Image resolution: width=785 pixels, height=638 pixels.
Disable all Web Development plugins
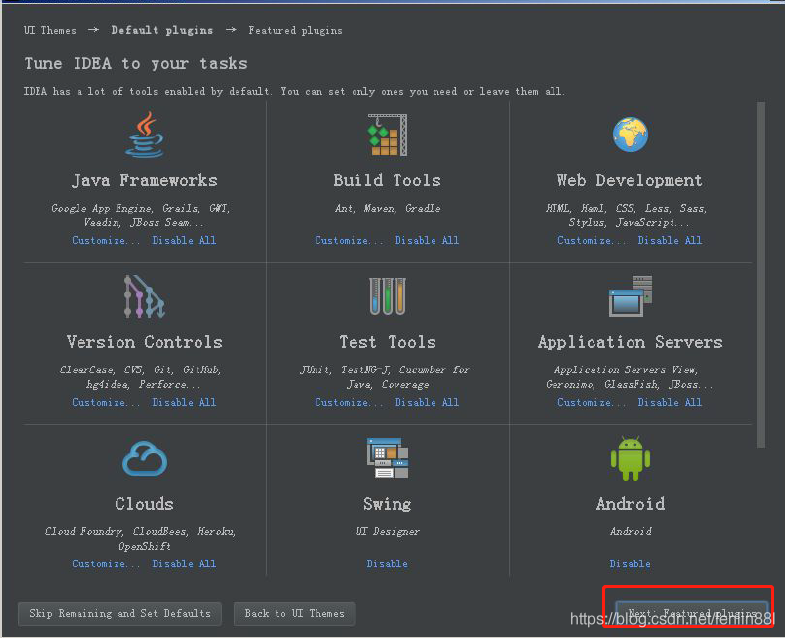click(670, 240)
